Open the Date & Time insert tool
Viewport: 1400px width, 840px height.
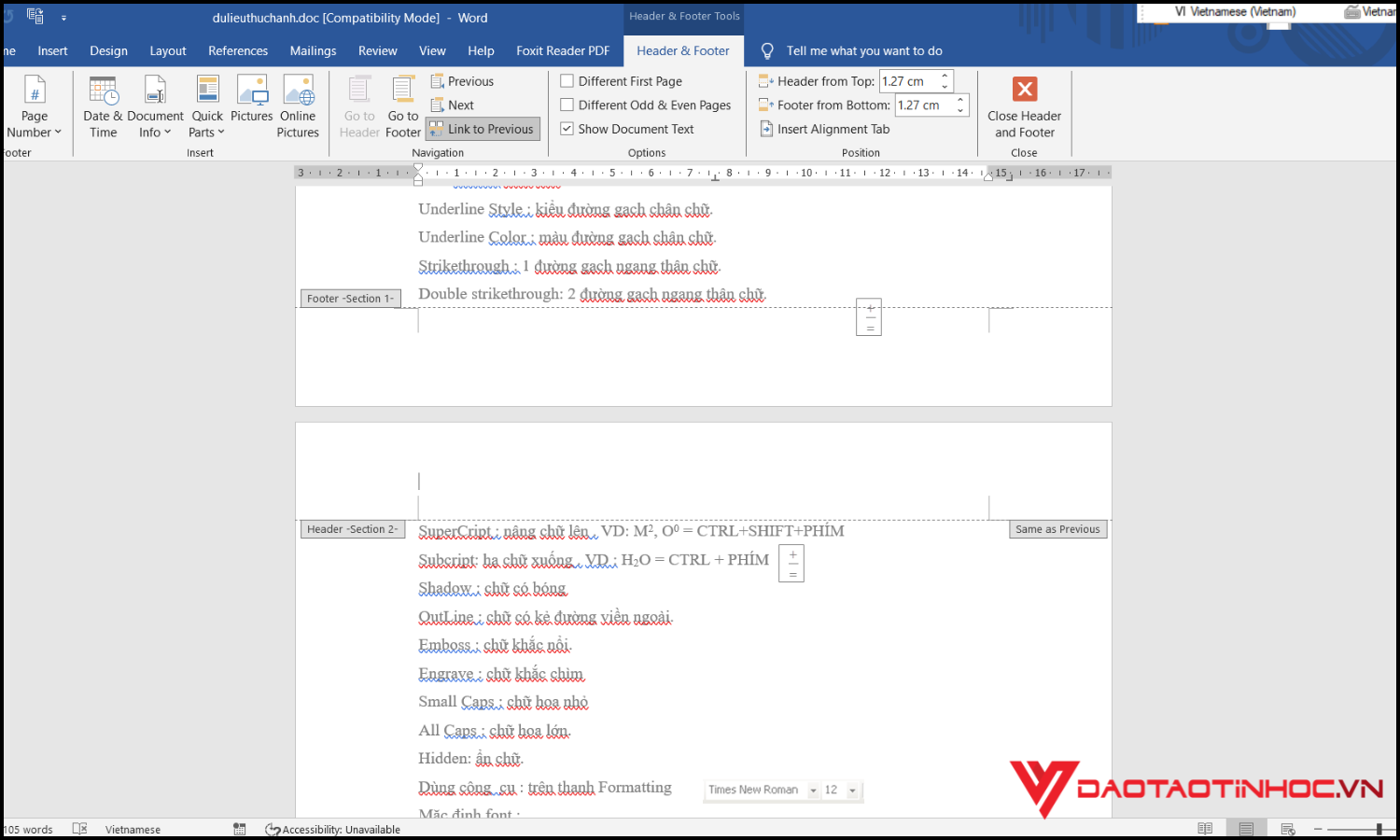pos(103,106)
